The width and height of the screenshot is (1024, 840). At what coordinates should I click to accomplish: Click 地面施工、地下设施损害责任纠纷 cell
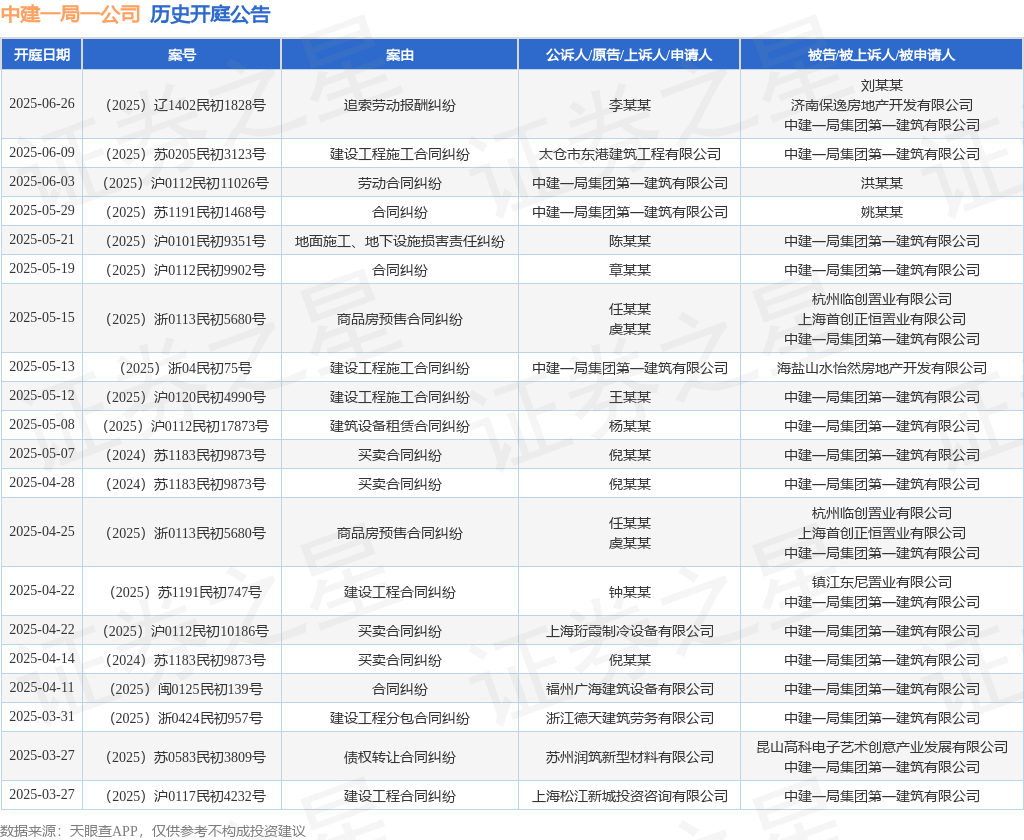coord(400,241)
